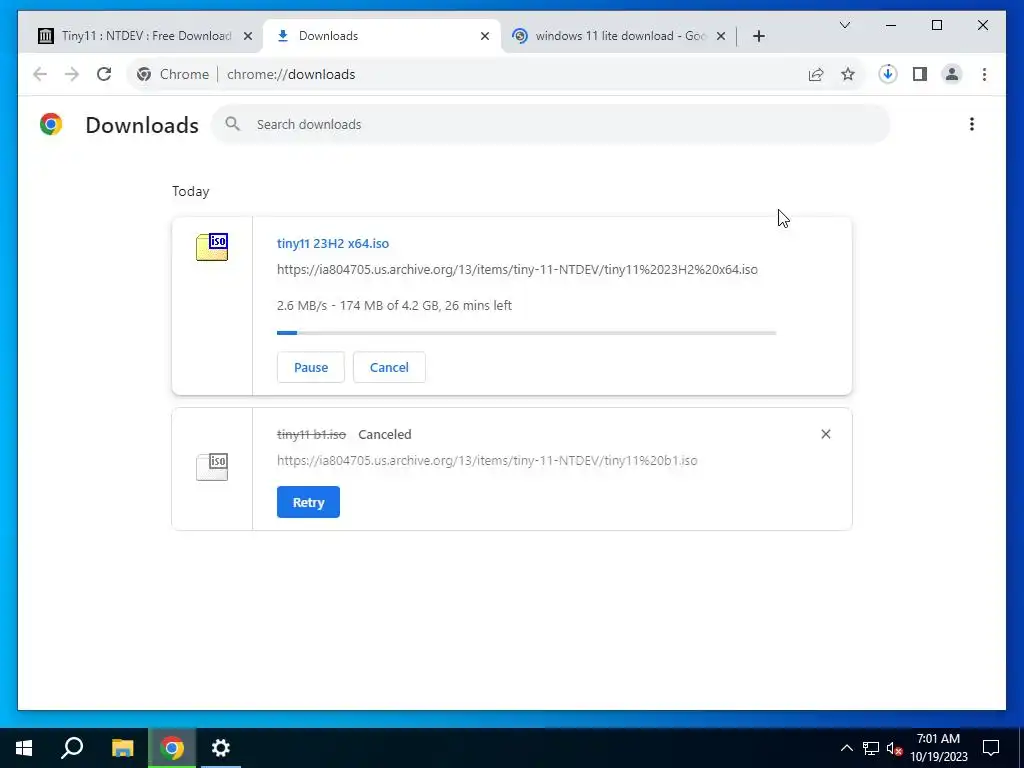Reload the downloads page
This screenshot has width=1024, height=768.
click(x=104, y=74)
